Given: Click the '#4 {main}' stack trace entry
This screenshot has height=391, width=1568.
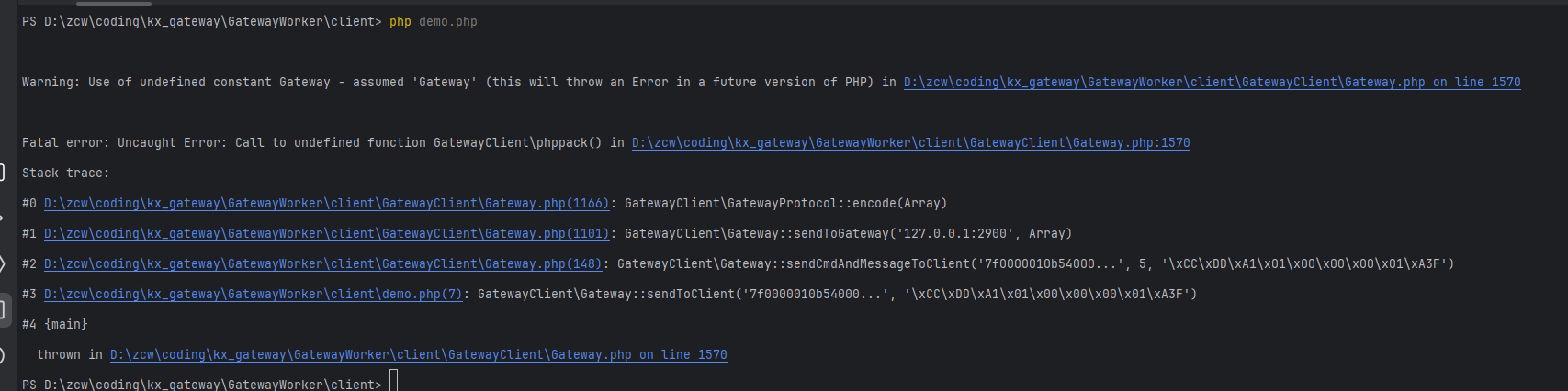Looking at the screenshot, I should (x=55, y=325).
